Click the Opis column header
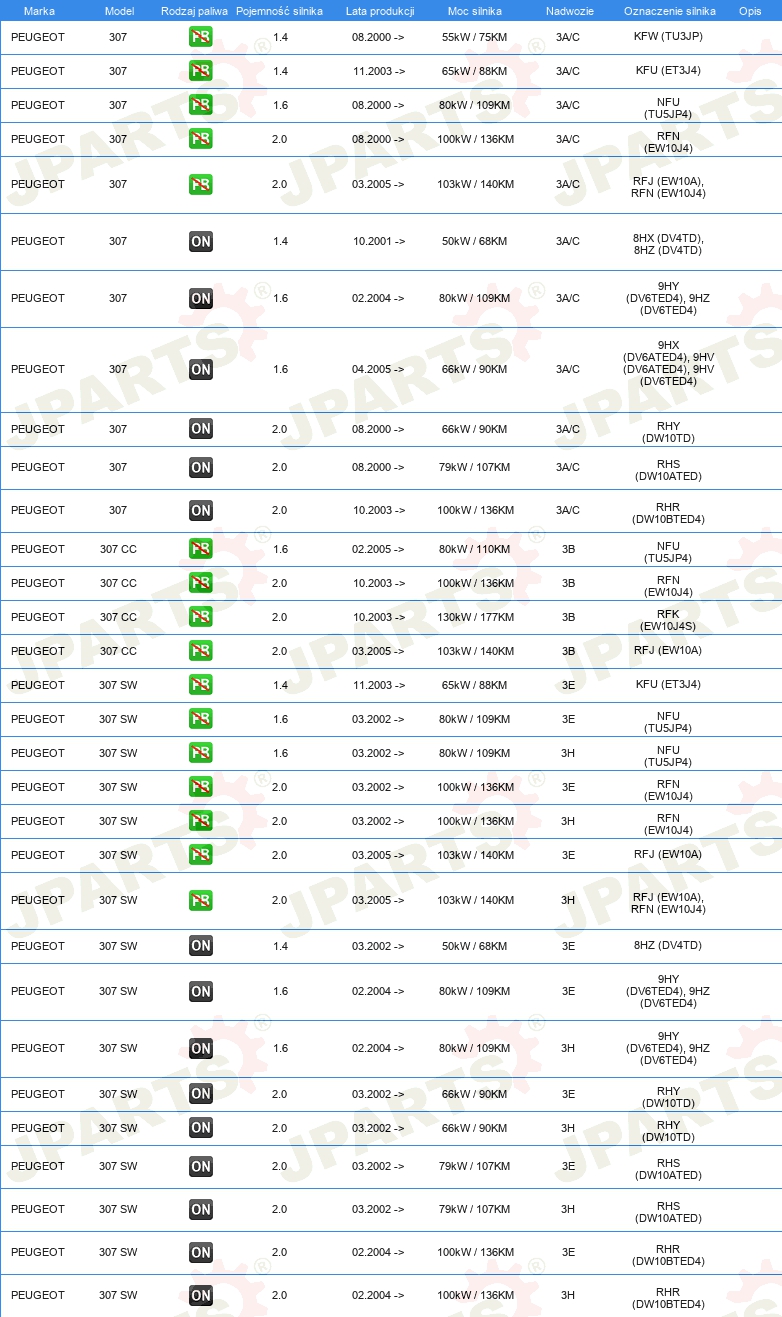 coord(749,10)
